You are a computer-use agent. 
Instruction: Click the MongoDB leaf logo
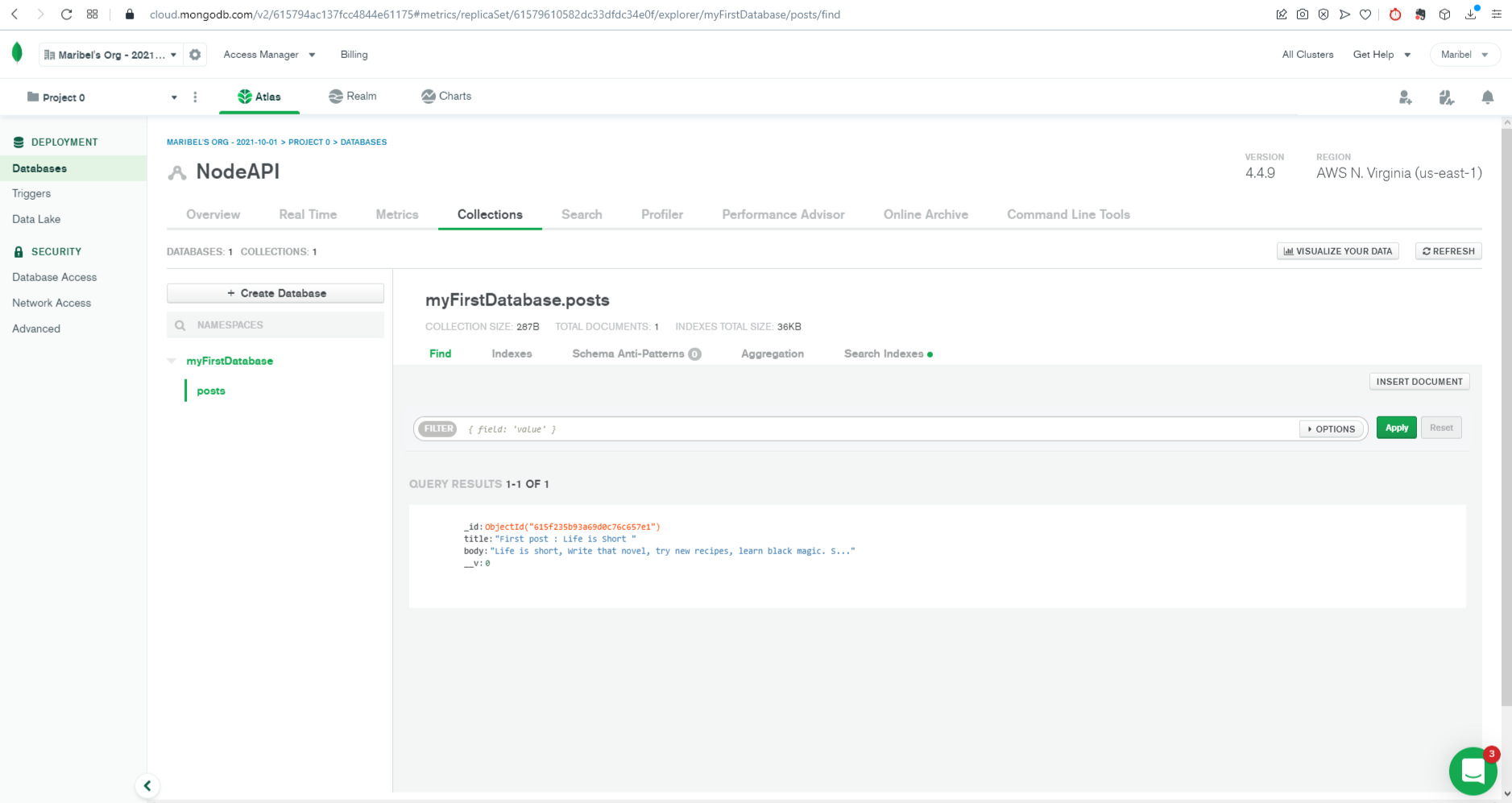pyautogui.click(x=17, y=53)
